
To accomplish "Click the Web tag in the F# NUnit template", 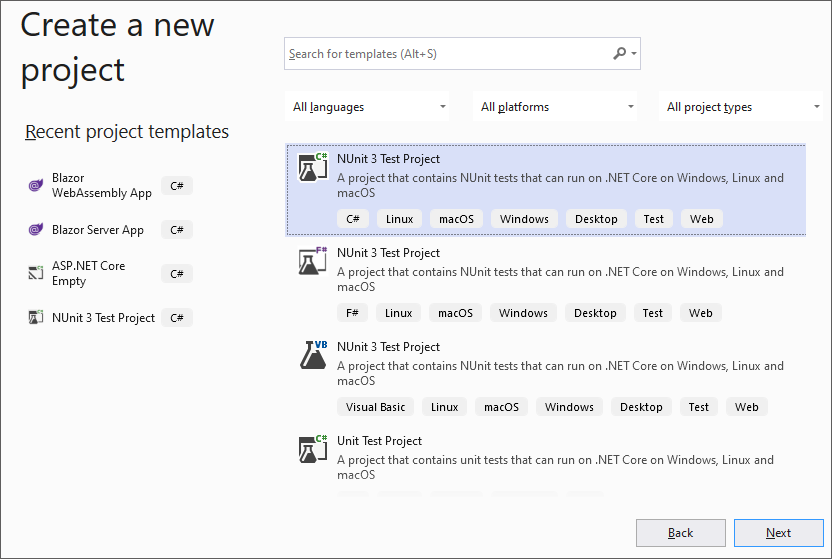I will [x=700, y=313].
